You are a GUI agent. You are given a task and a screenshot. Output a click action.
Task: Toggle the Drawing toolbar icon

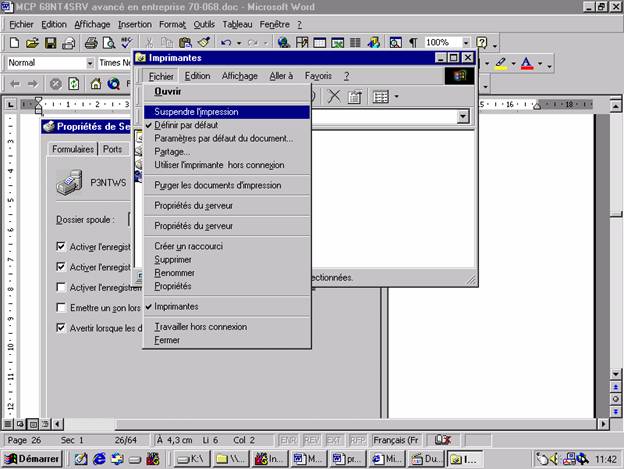click(x=374, y=43)
